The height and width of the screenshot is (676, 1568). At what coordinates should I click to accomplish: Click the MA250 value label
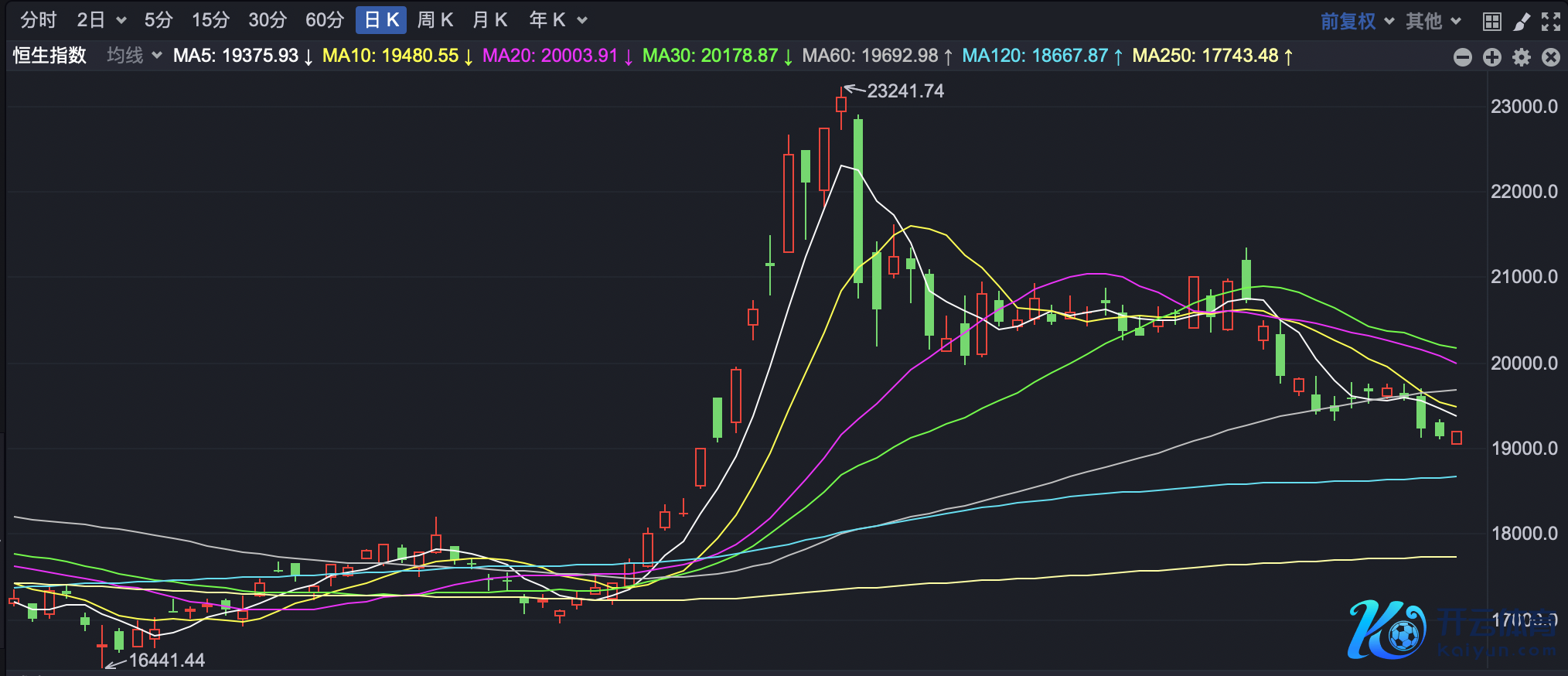click(1205, 56)
